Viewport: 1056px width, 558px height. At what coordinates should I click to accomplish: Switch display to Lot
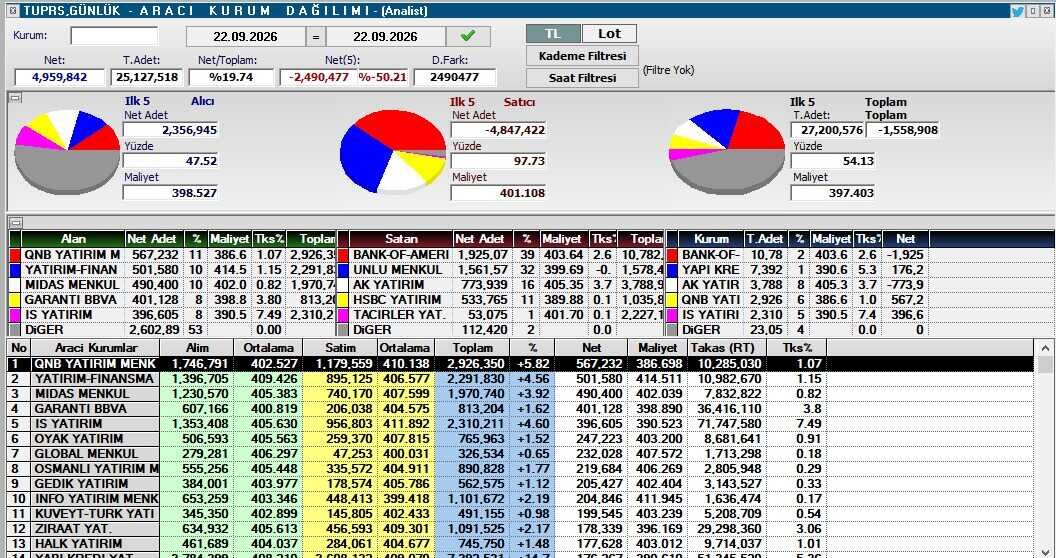tap(609, 34)
